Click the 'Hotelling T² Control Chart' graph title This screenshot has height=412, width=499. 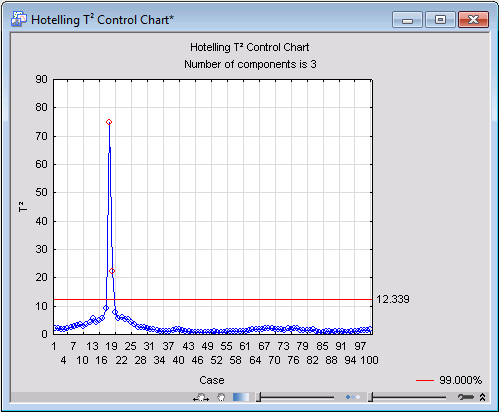click(250, 47)
